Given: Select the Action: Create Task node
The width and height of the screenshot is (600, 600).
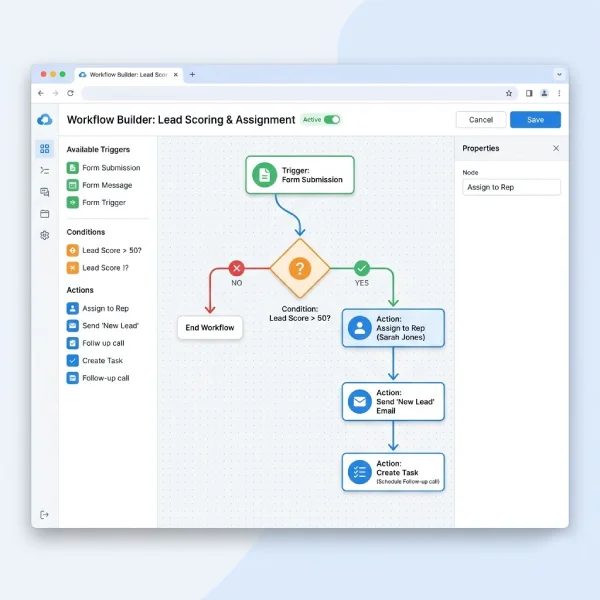Looking at the screenshot, I should [393, 472].
